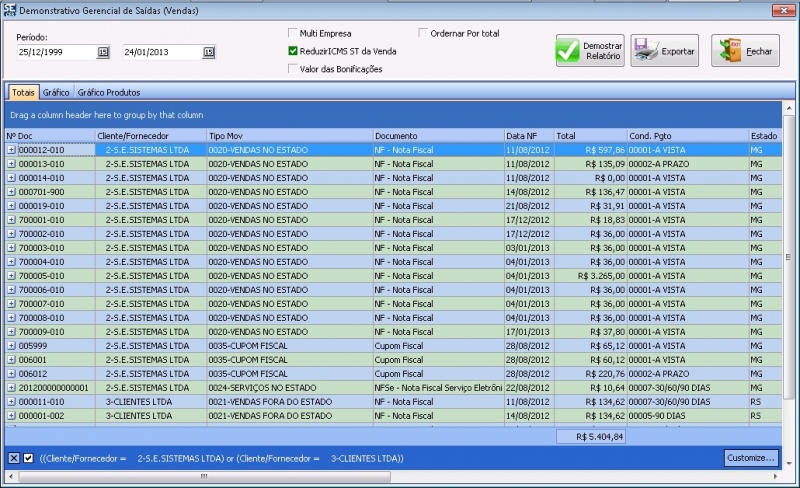Screen dimensions: 800x488
Task: Expand row for document 000012-010
Action: pos(12,150)
